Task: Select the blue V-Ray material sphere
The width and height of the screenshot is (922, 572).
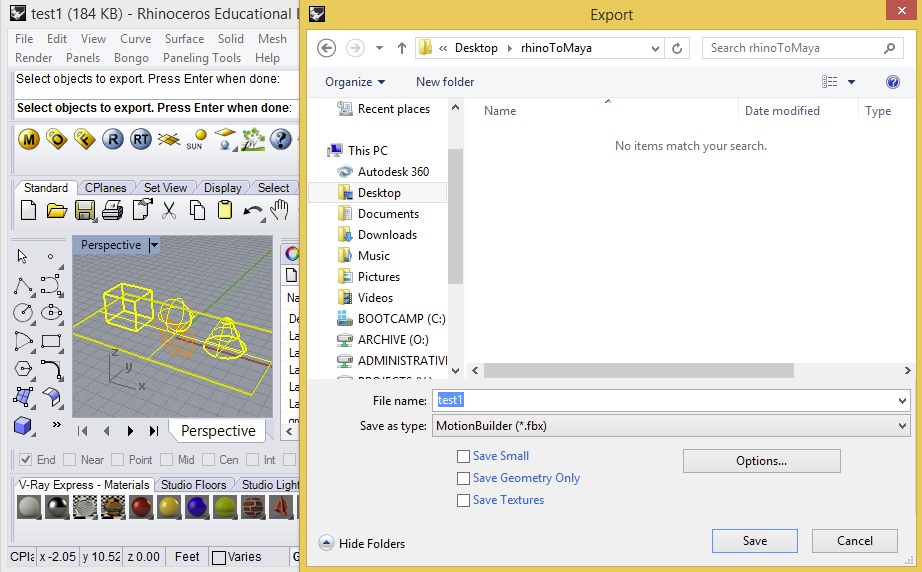Action: pos(197,507)
